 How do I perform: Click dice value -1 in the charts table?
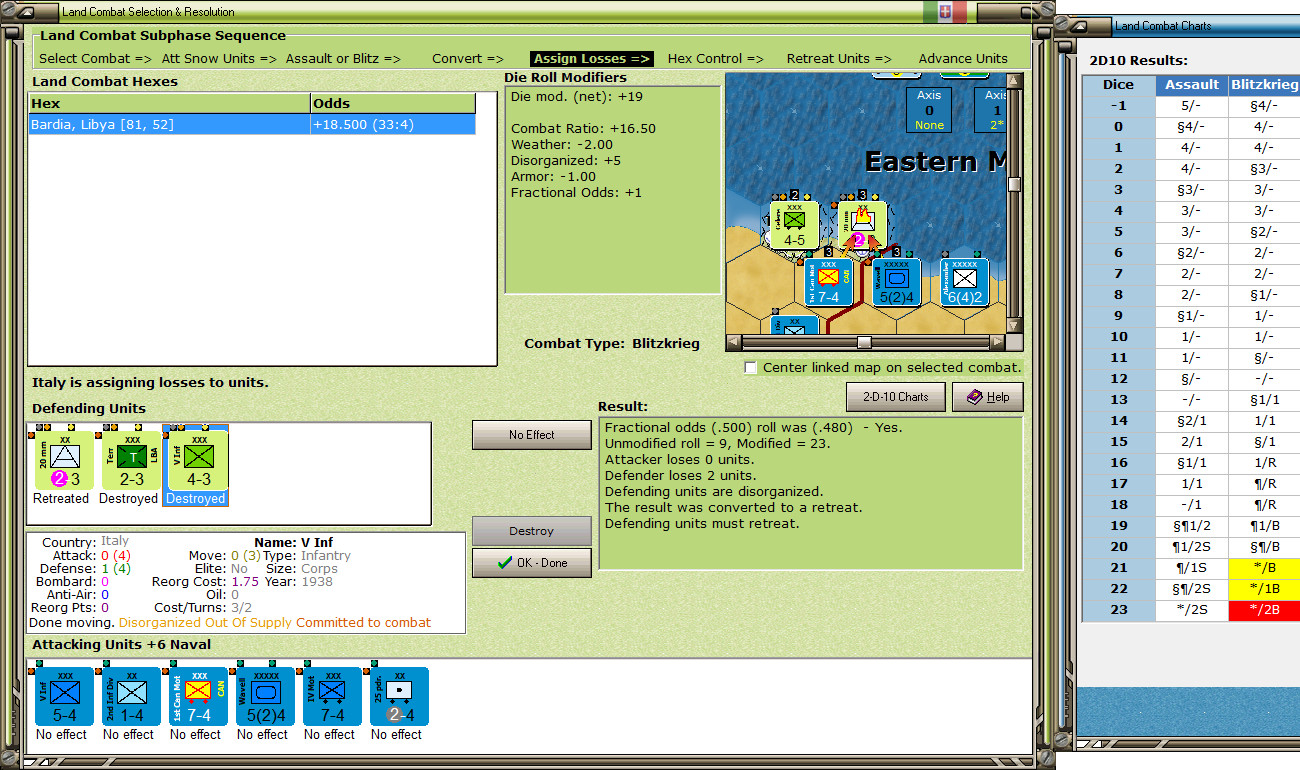[x=1118, y=106]
